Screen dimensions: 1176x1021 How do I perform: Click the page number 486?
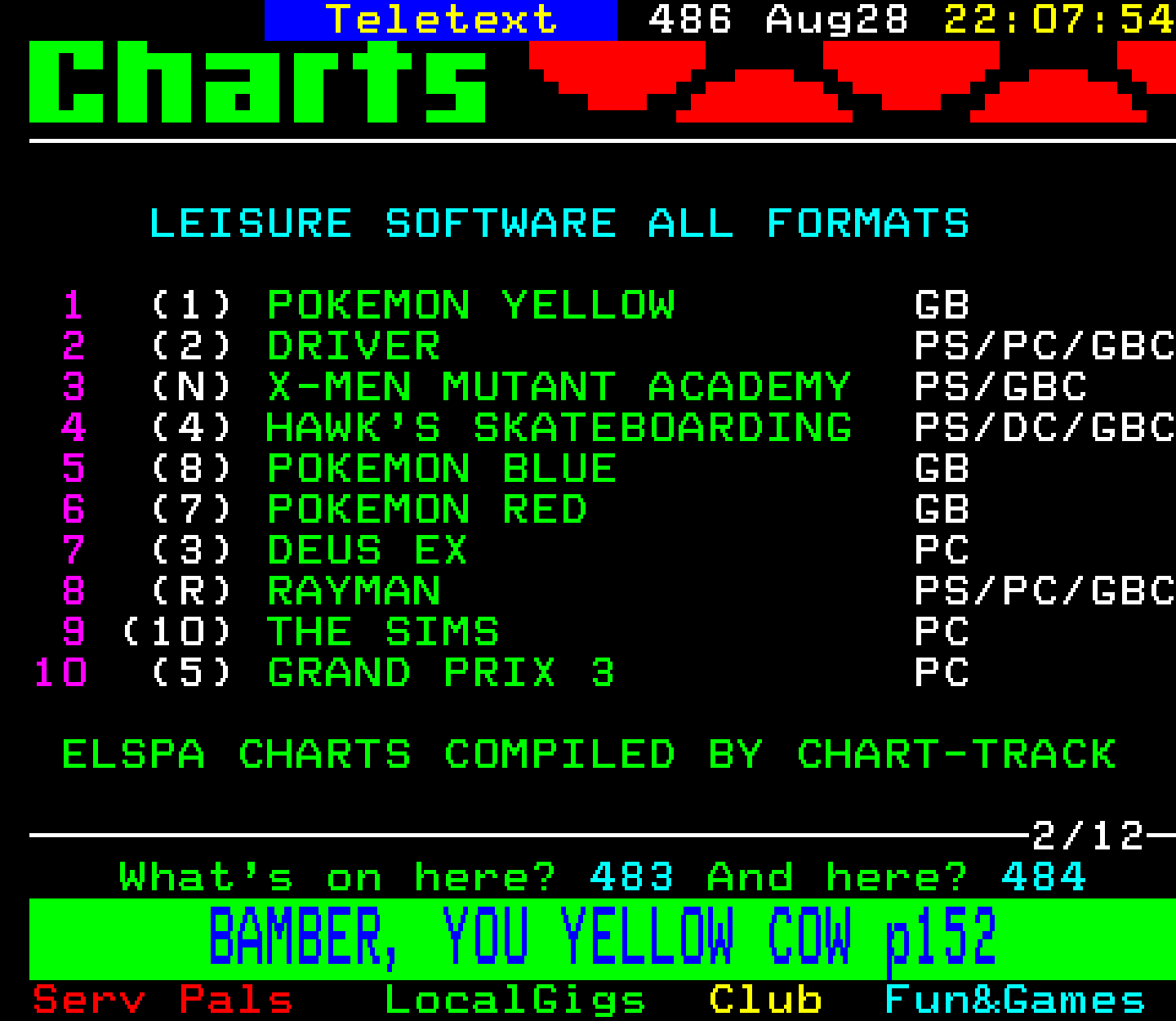click(x=689, y=20)
